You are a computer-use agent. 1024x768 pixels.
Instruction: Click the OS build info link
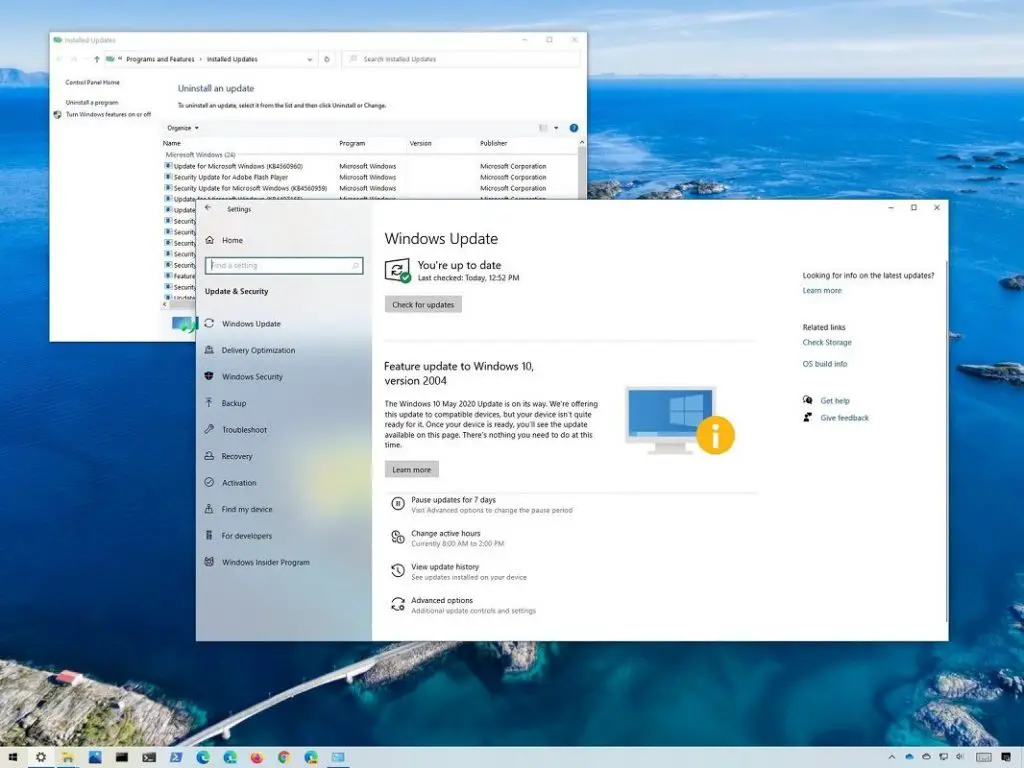point(824,364)
